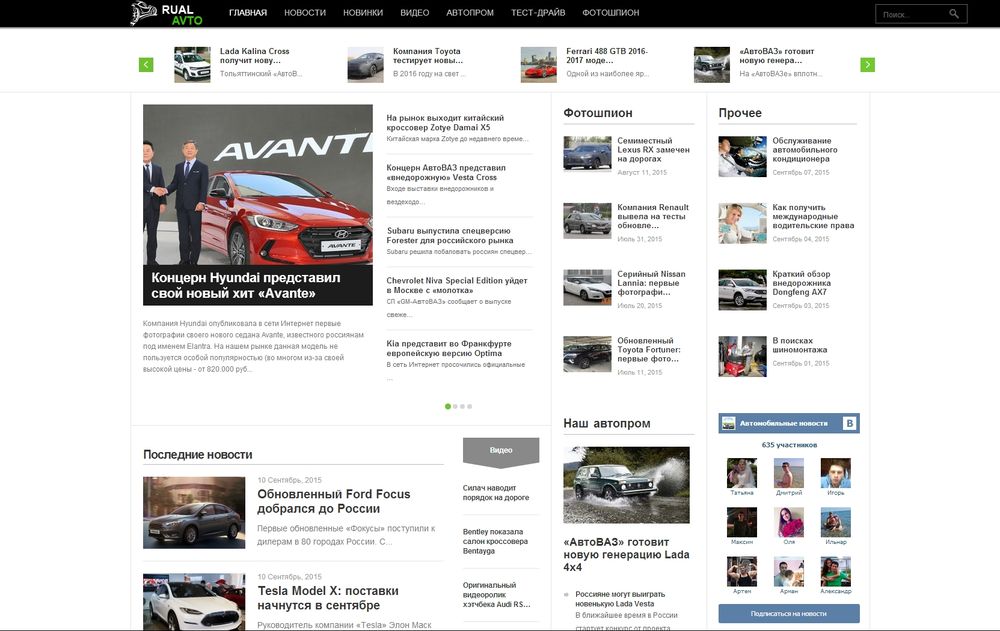Select the first green slider dot

point(448,406)
